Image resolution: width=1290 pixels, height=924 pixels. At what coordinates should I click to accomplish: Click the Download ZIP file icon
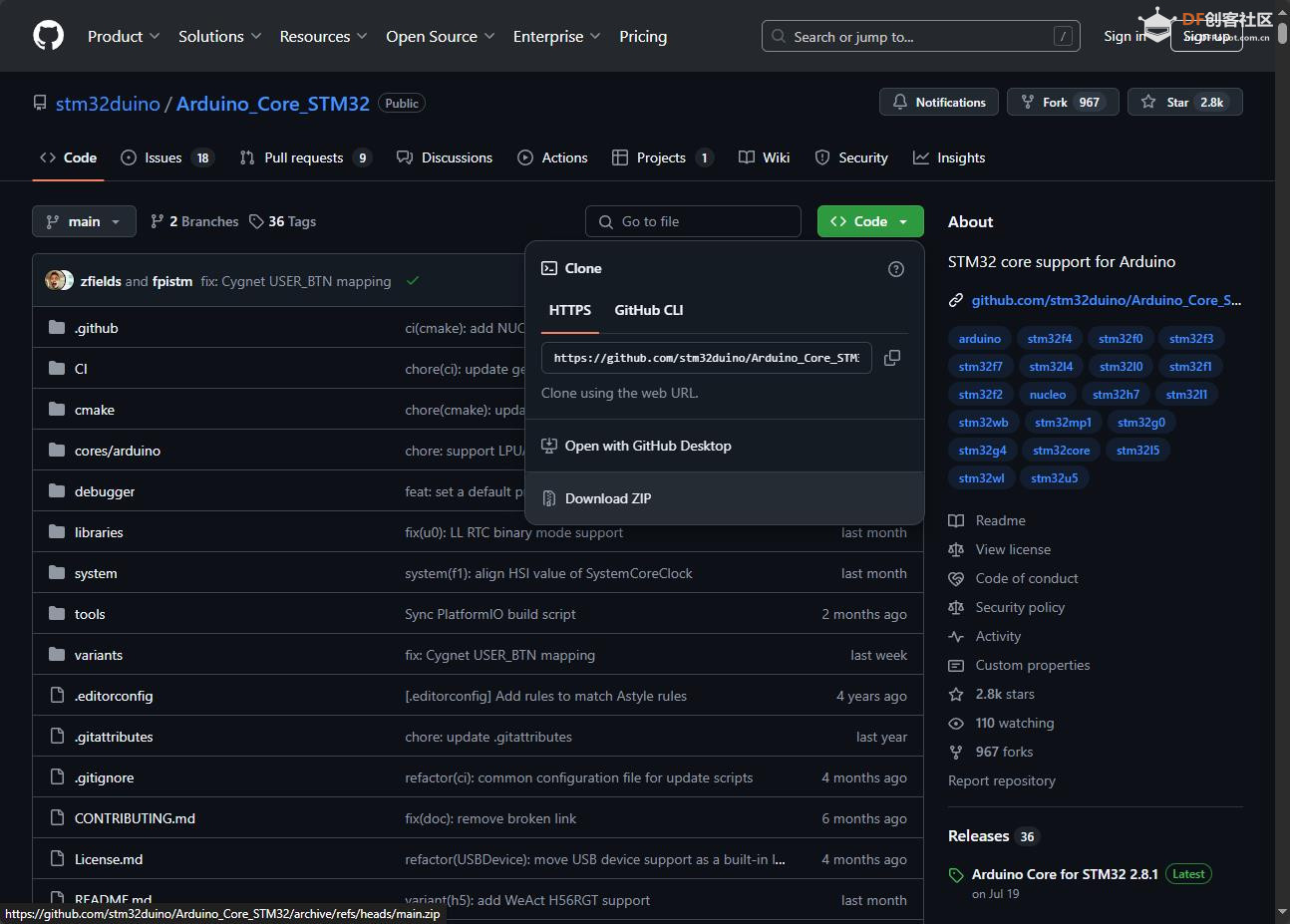click(x=549, y=498)
